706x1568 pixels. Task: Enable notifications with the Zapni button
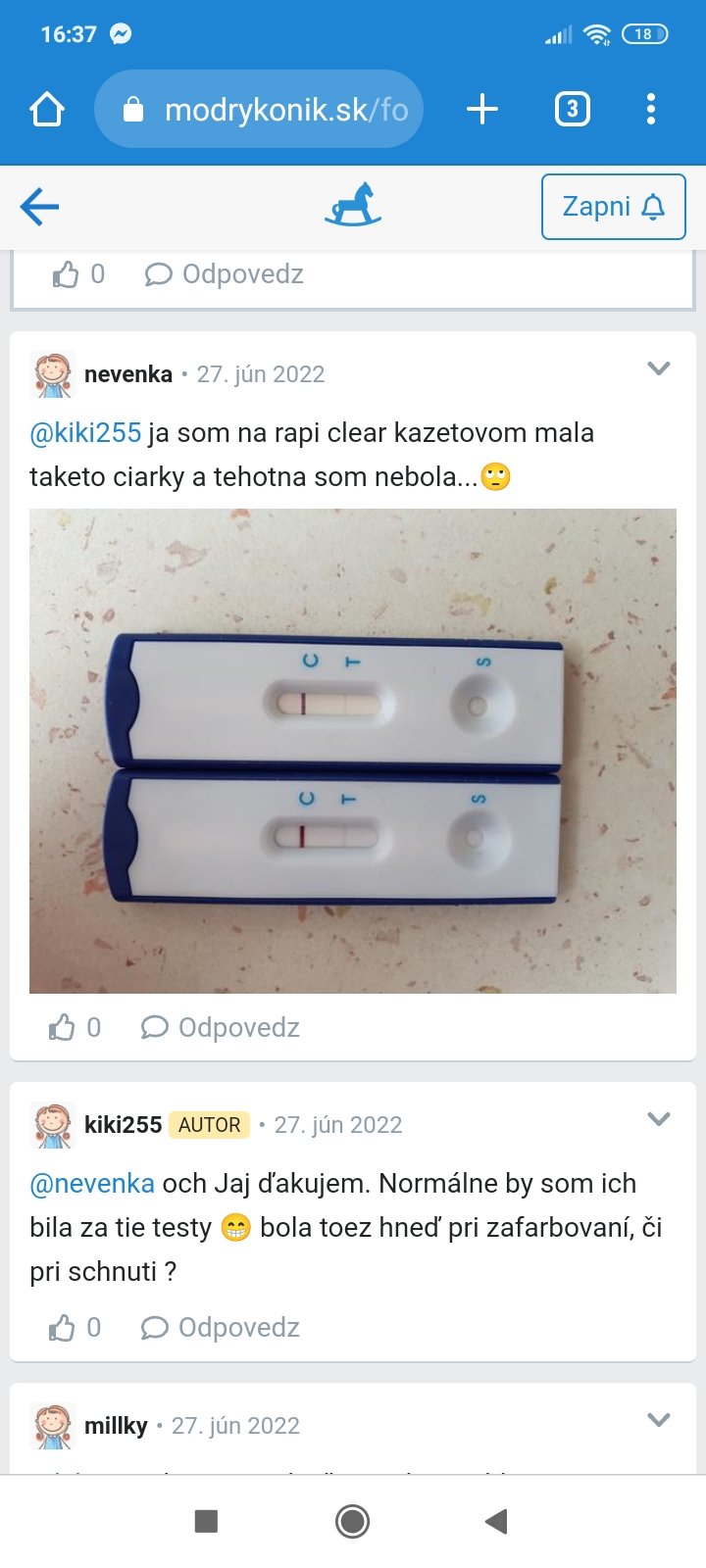[614, 207]
